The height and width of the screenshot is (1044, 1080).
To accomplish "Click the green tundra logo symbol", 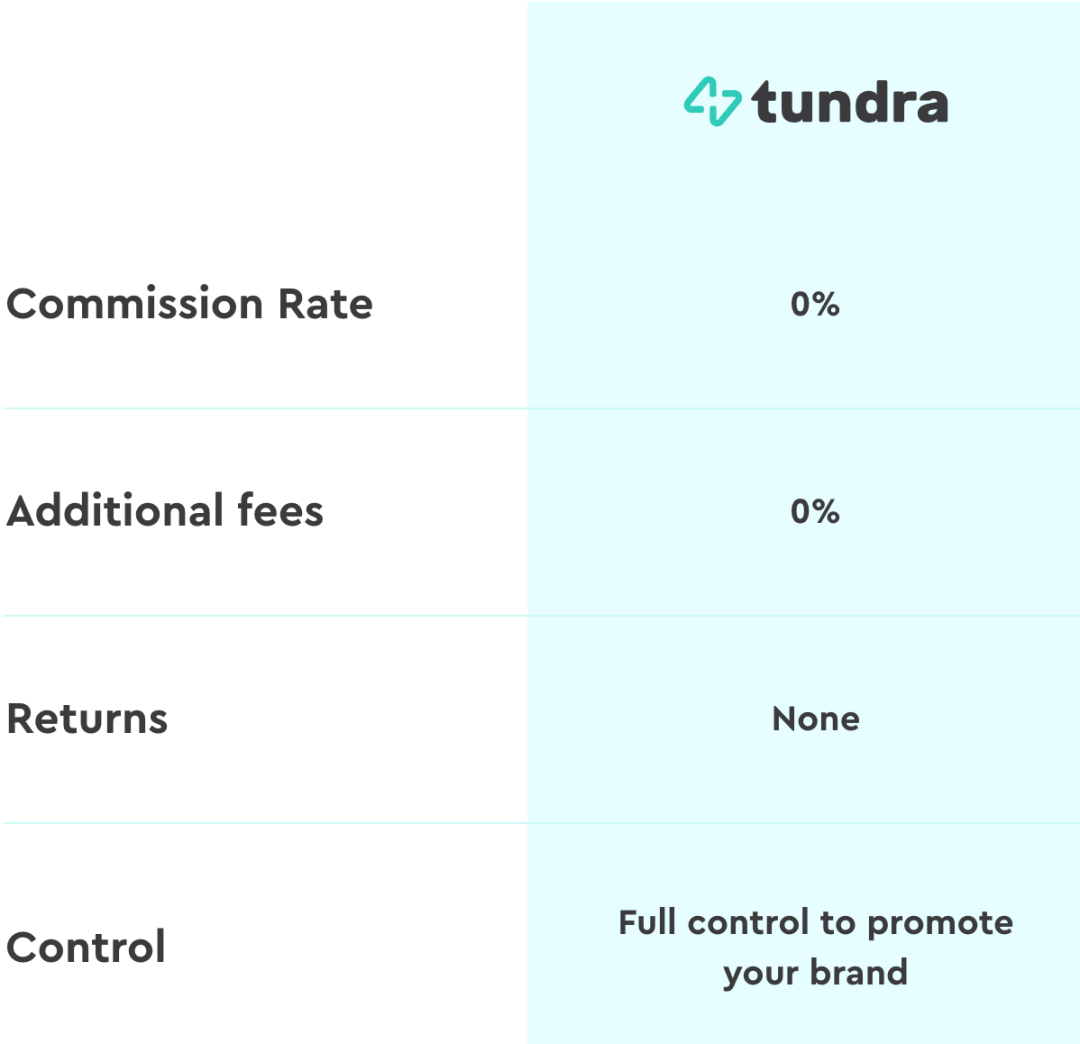I will click(x=712, y=101).
